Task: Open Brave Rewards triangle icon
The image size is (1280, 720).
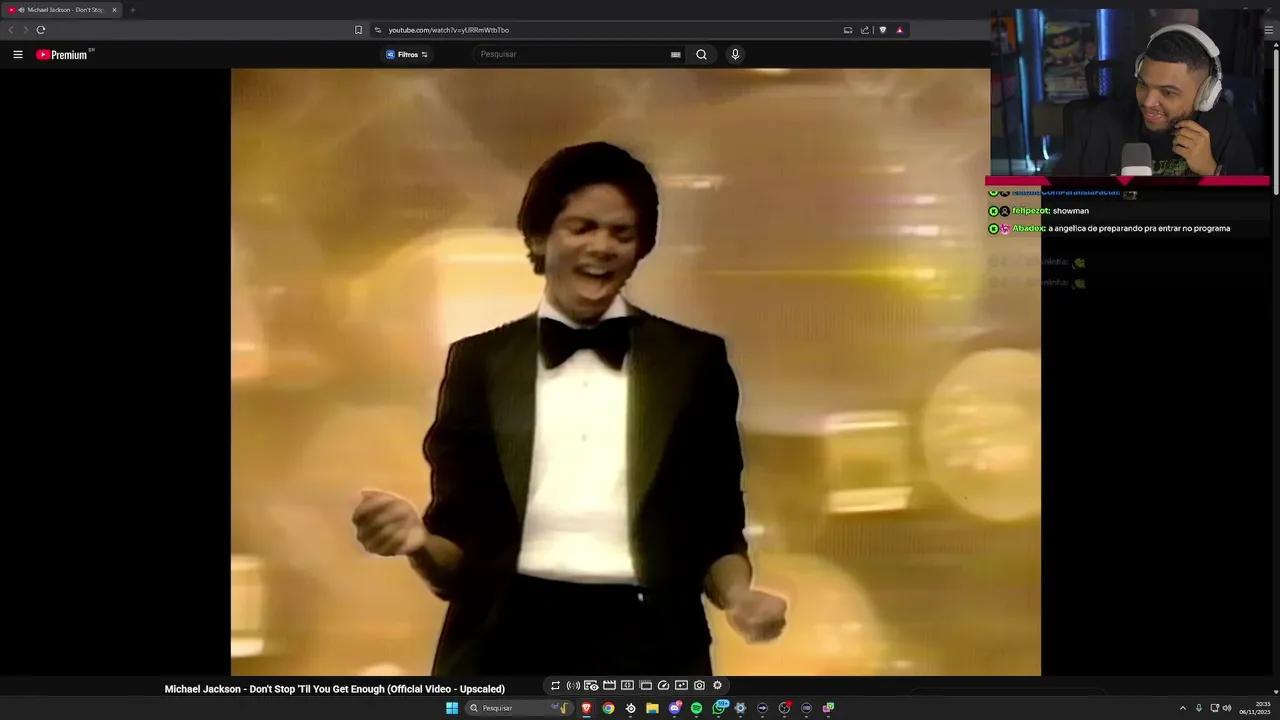Action: coord(899,30)
